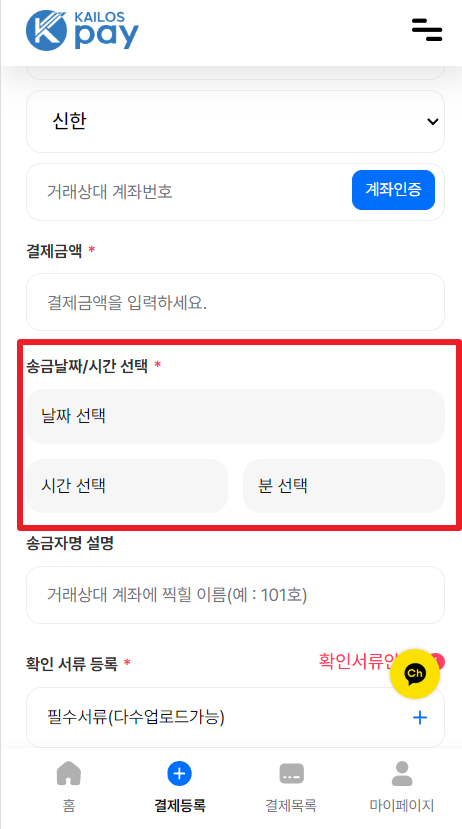
Task: Click the plus icon to add 필수서류
Action: click(x=420, y=717)
